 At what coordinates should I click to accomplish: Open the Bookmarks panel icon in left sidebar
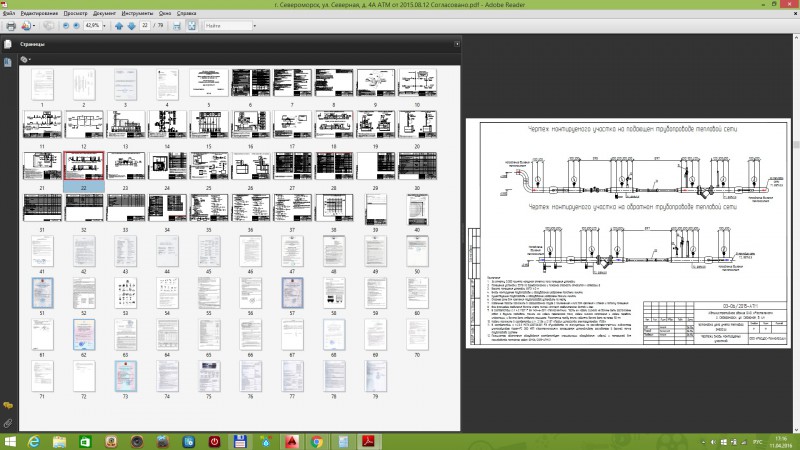pos(8,63)
